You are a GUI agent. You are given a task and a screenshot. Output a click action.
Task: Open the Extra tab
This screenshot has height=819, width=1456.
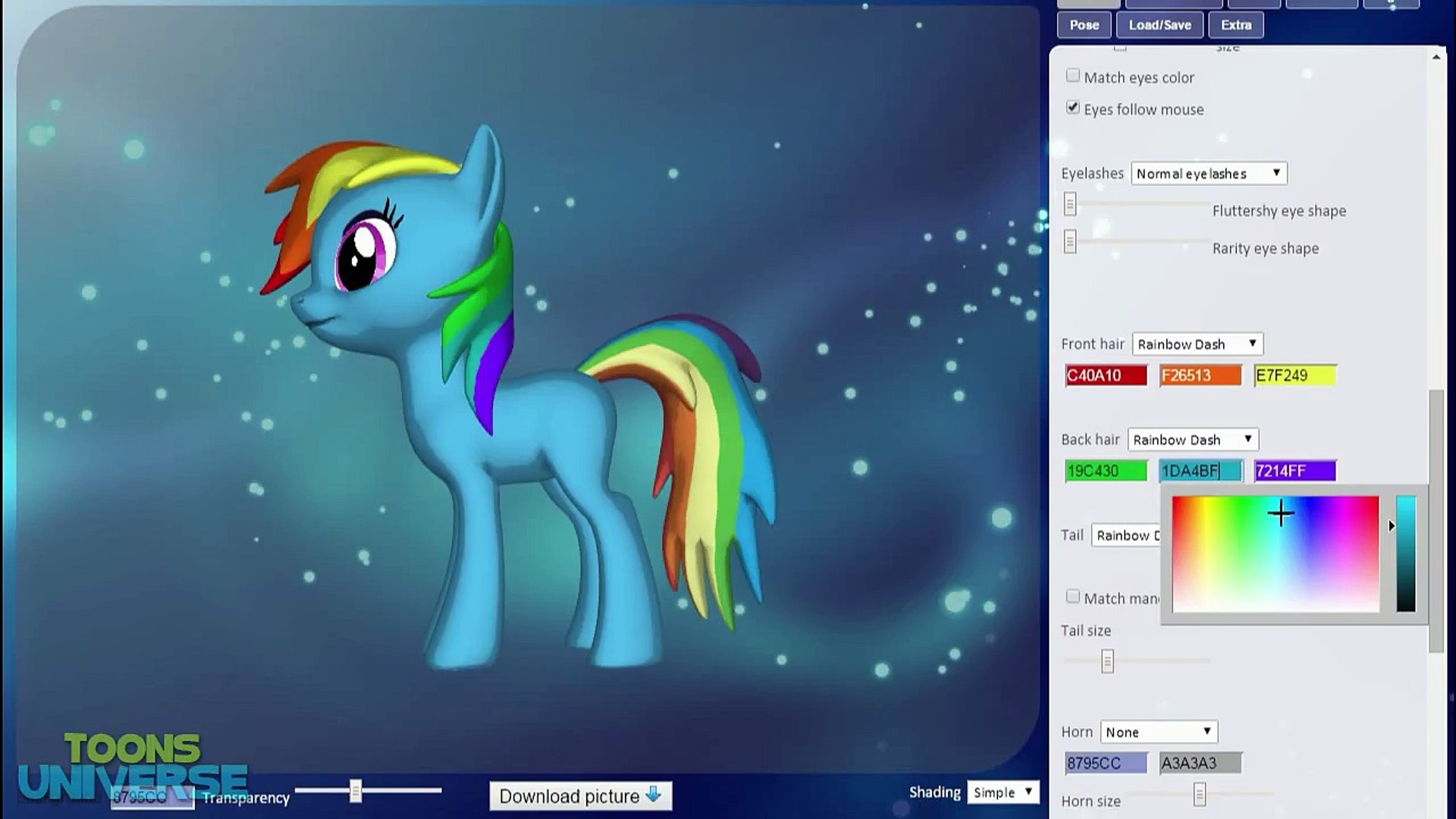[x=1235, y=25]
